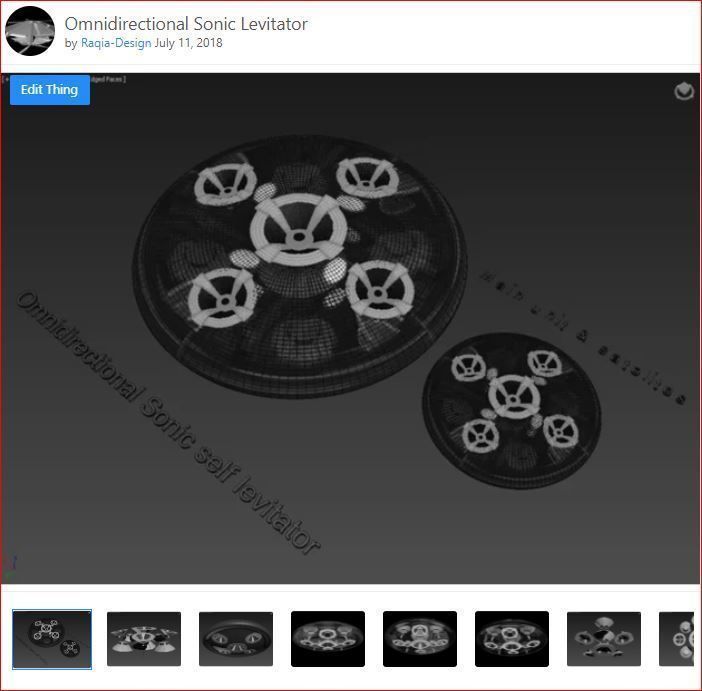
Task: Select the partially visible eighth thumbnail
Action: click(x=676, y=639)
